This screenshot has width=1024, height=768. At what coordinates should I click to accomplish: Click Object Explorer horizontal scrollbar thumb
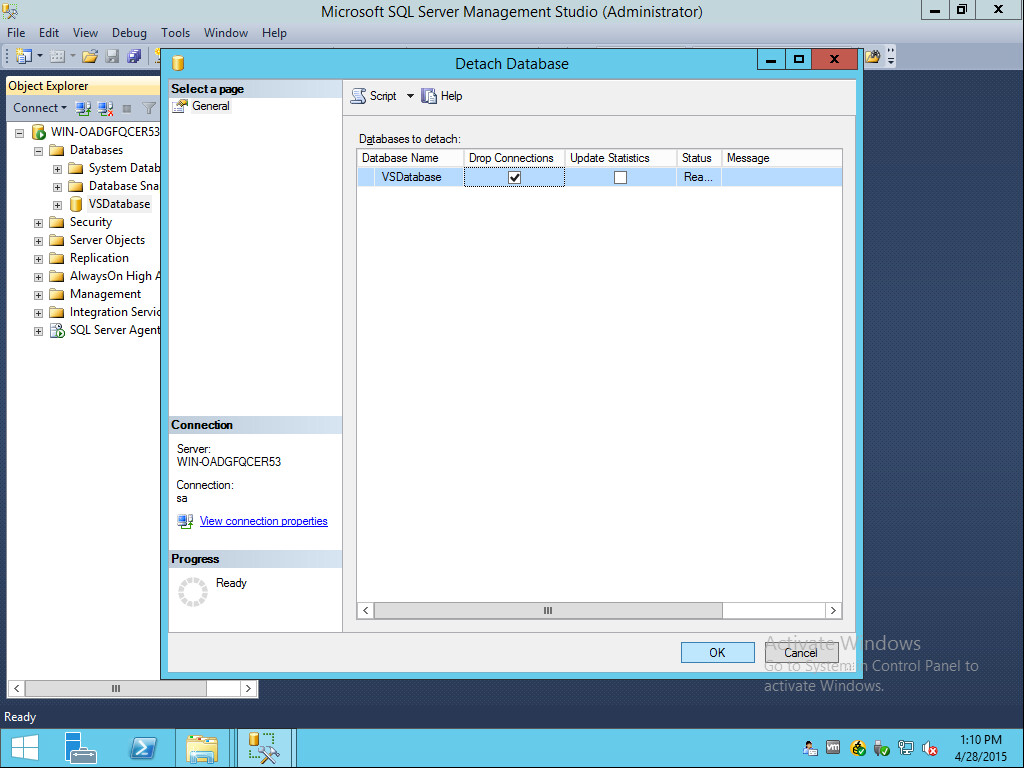(x=116, y=688)
